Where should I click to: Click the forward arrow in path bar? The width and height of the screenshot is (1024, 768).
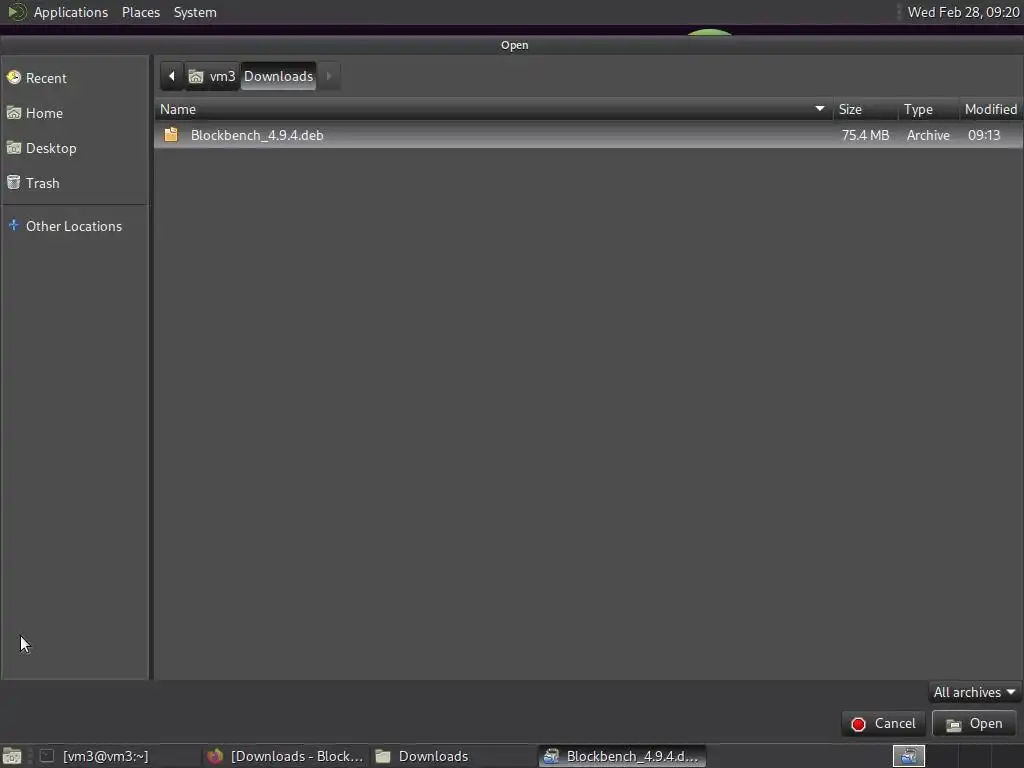point(329,76)
